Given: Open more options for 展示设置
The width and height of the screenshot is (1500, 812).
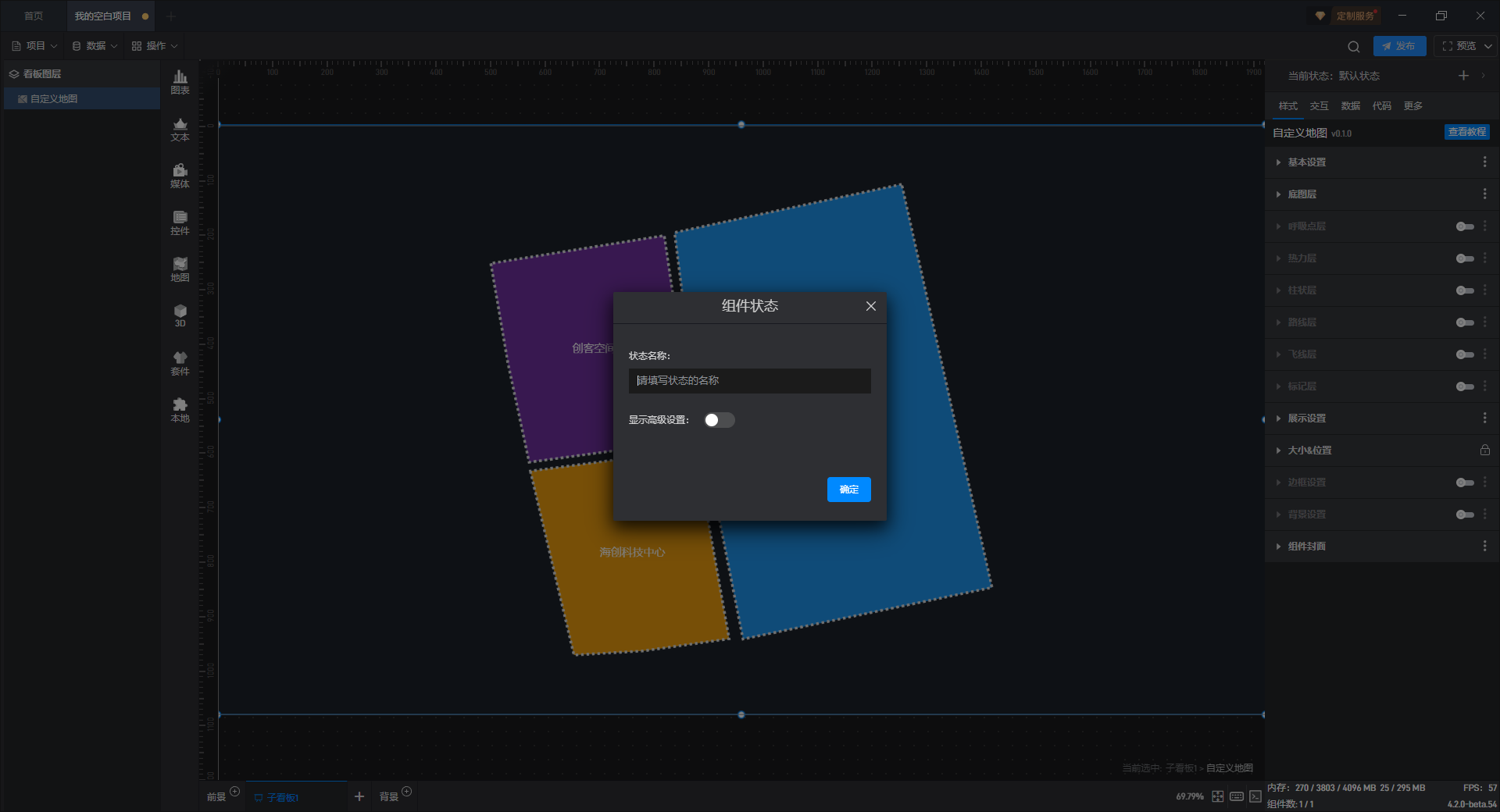Looking at the screenshot, I should (1484, 418).
